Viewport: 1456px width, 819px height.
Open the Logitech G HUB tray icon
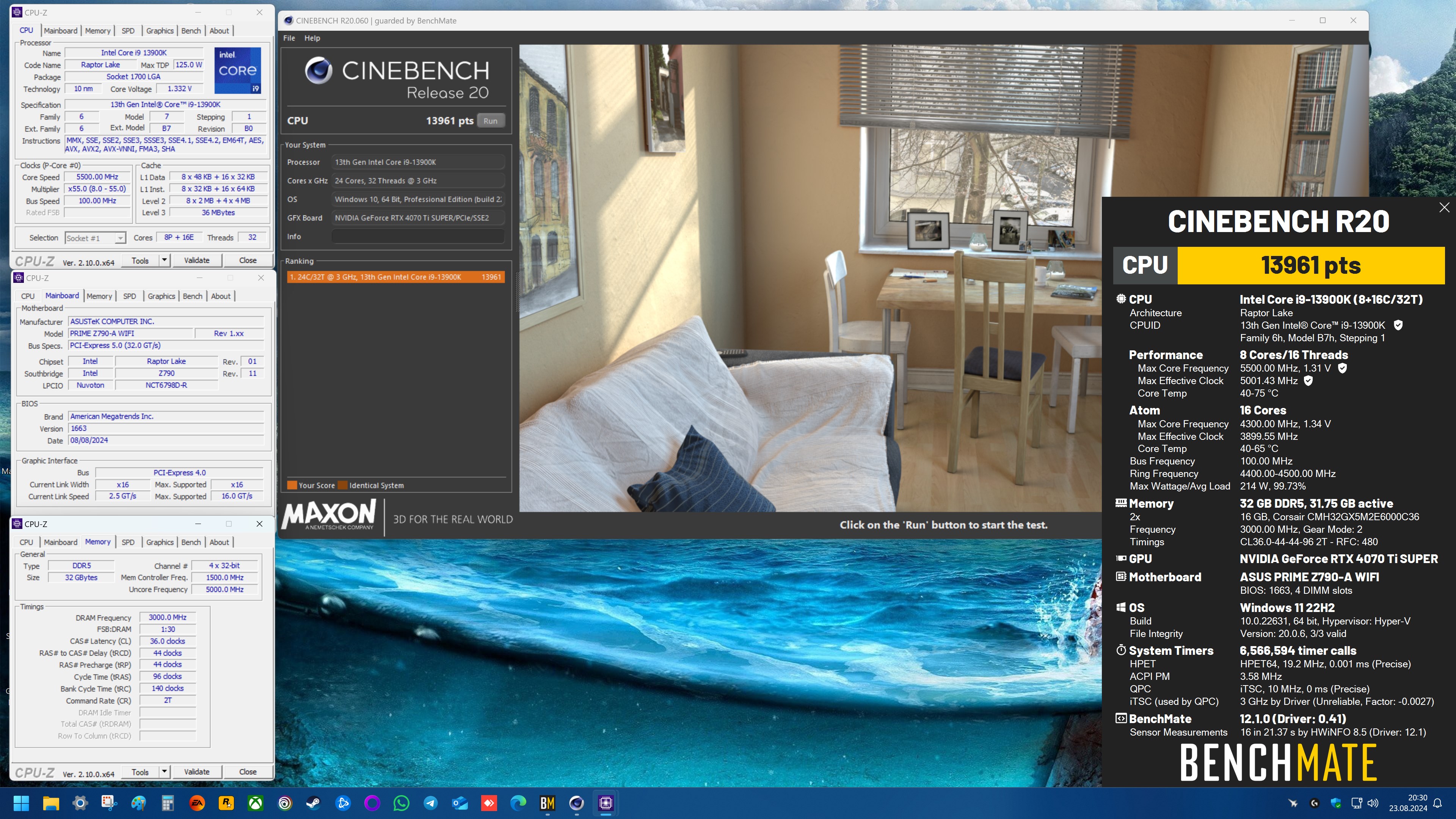point(1314,803)
